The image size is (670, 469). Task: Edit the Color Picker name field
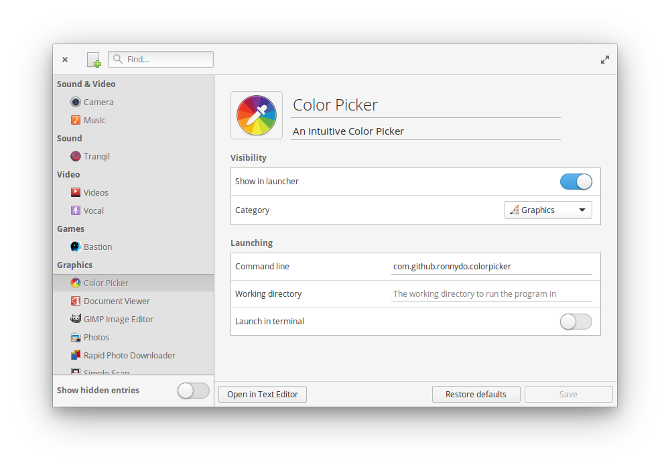pos(426,105)
